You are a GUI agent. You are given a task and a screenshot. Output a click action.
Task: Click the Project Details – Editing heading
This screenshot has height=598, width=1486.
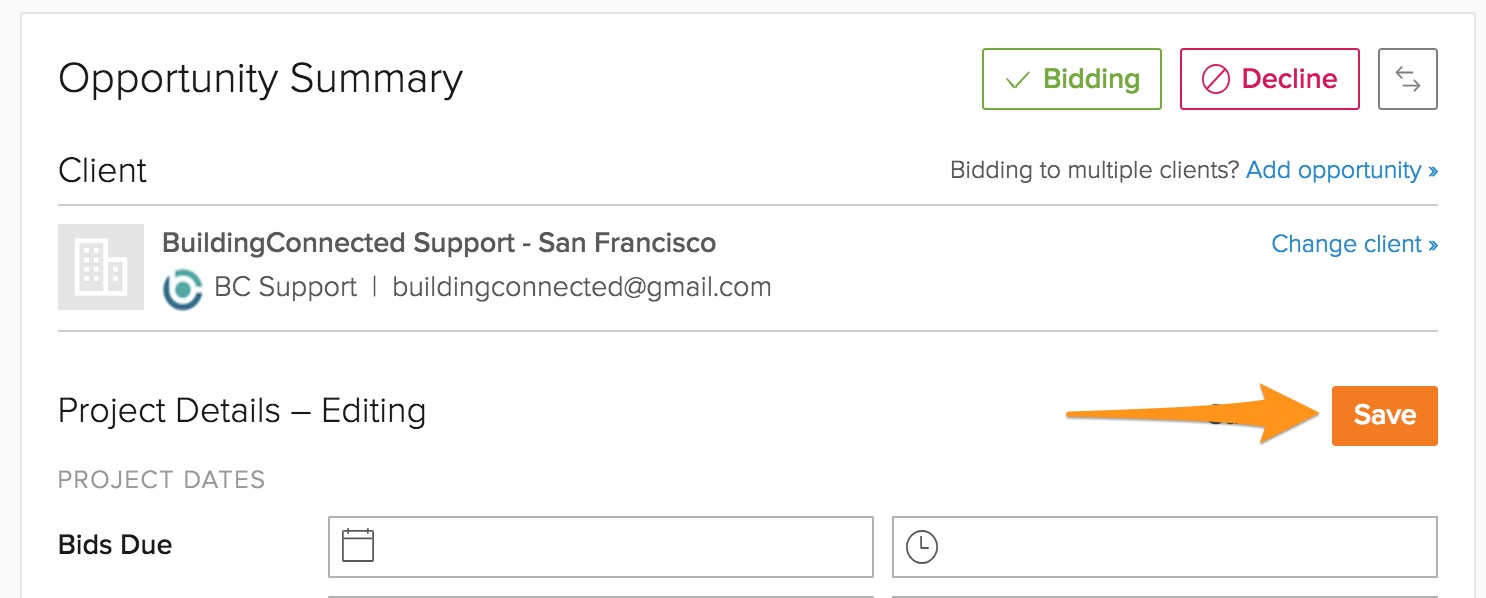[x=242, y=411]
